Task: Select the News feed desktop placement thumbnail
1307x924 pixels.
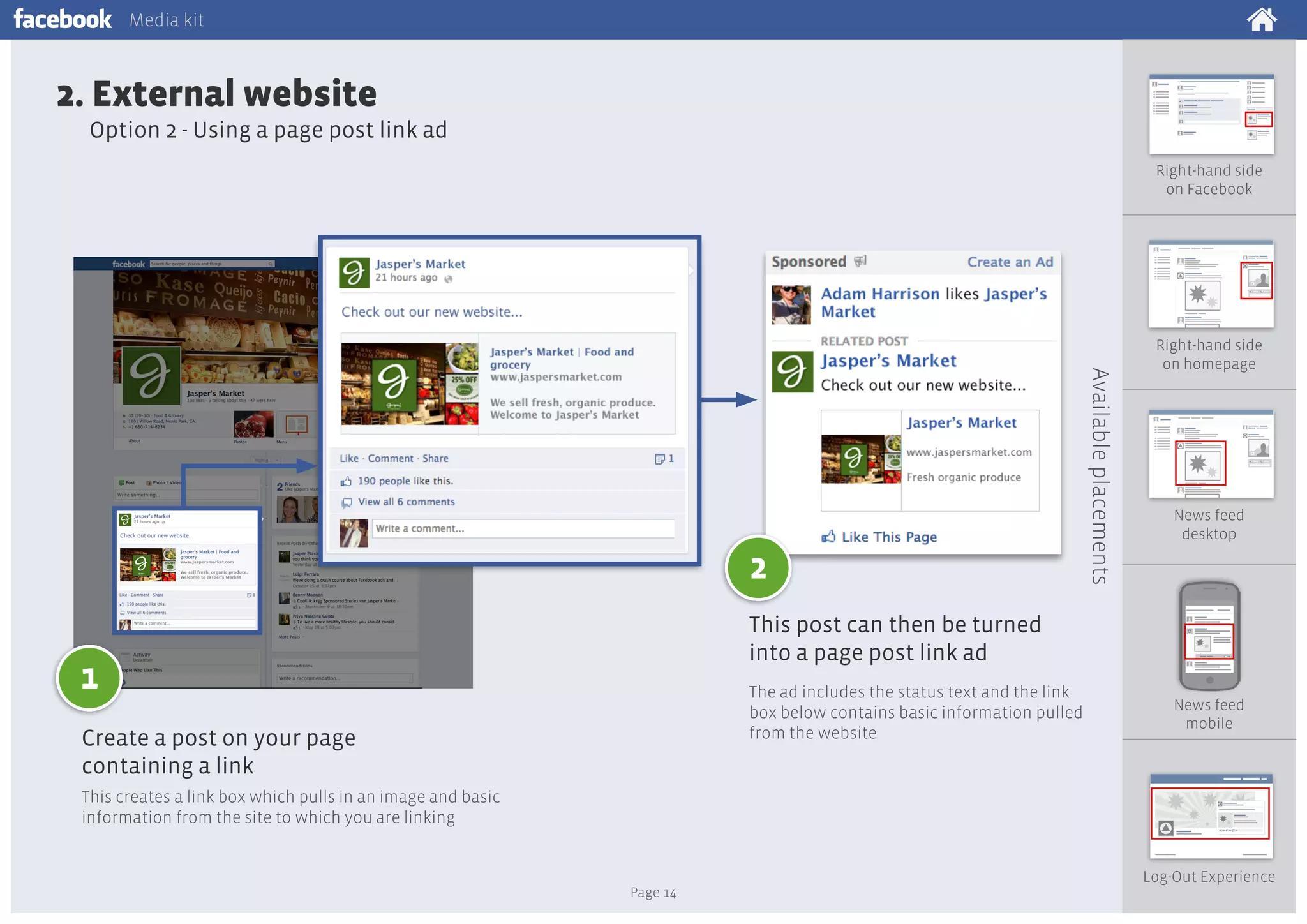Action: click(x=1211, y=454)
